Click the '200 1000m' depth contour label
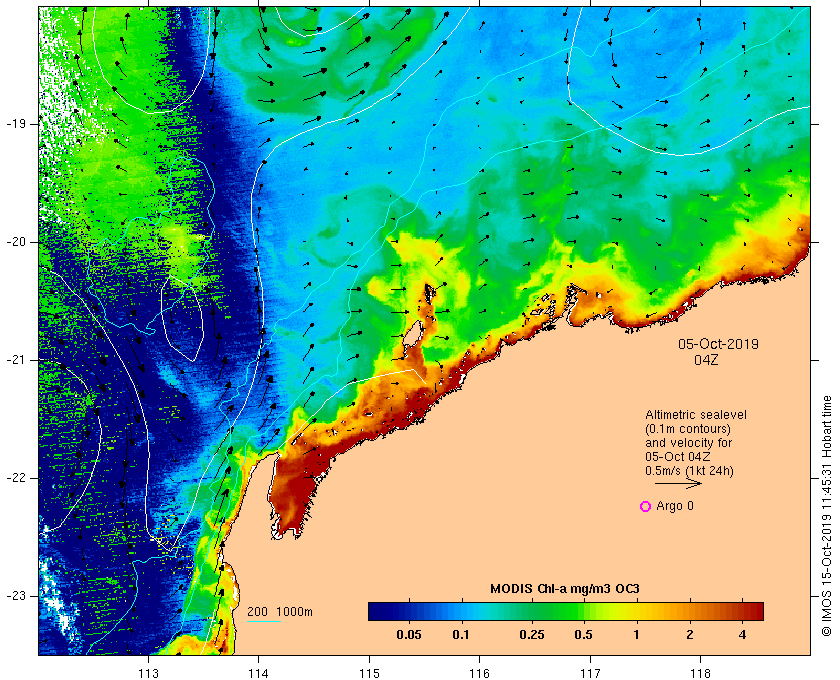840x680 pixels. tap(280, 612)
